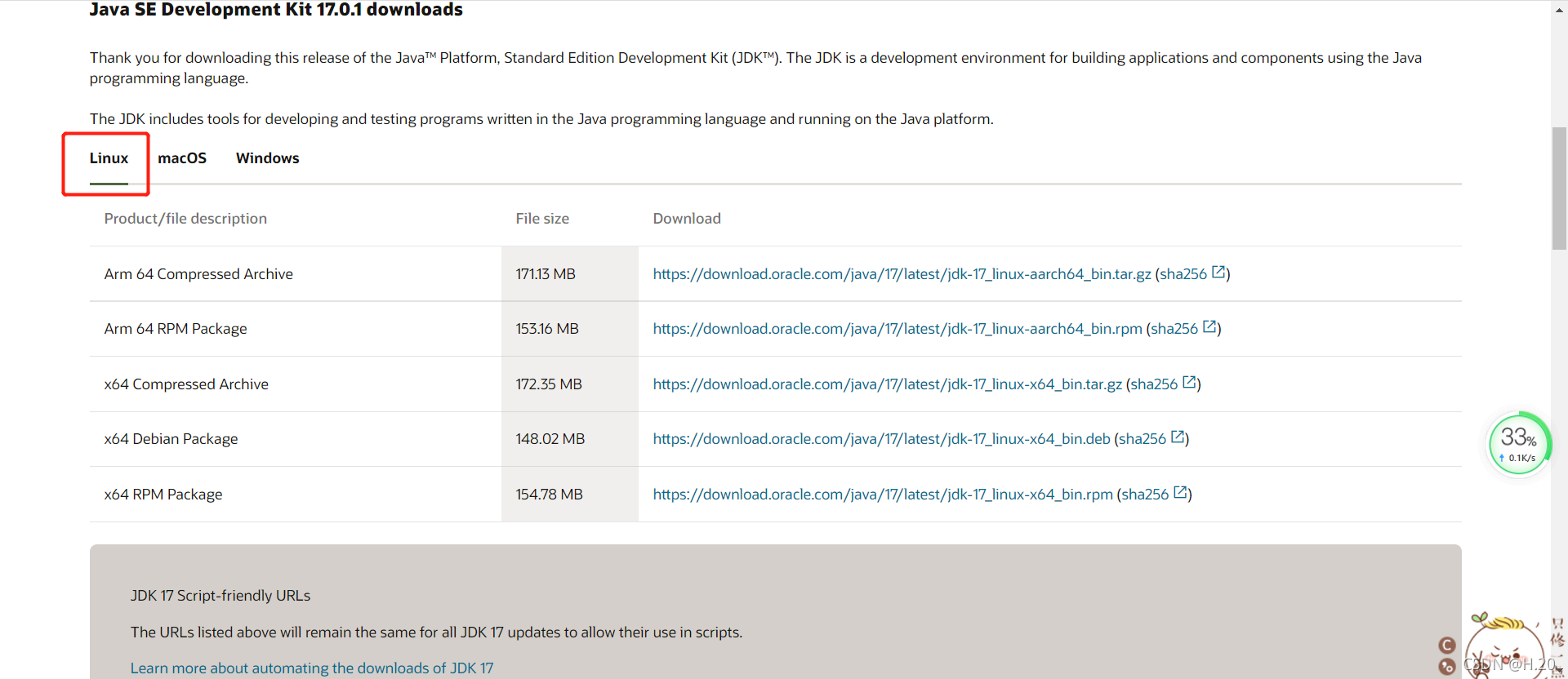Open the linux-x64_bin.tar.gz download link

887,384
